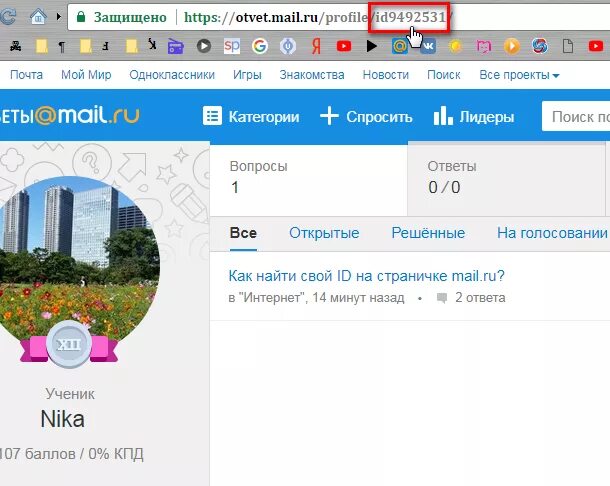
Task: Open the purple radio bookmark
Action: [x=175, y=46]
